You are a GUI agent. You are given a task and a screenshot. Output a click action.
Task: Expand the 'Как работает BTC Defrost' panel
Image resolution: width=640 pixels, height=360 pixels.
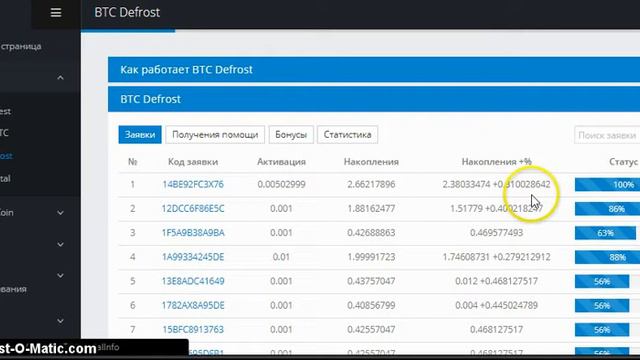coord(374,69)
